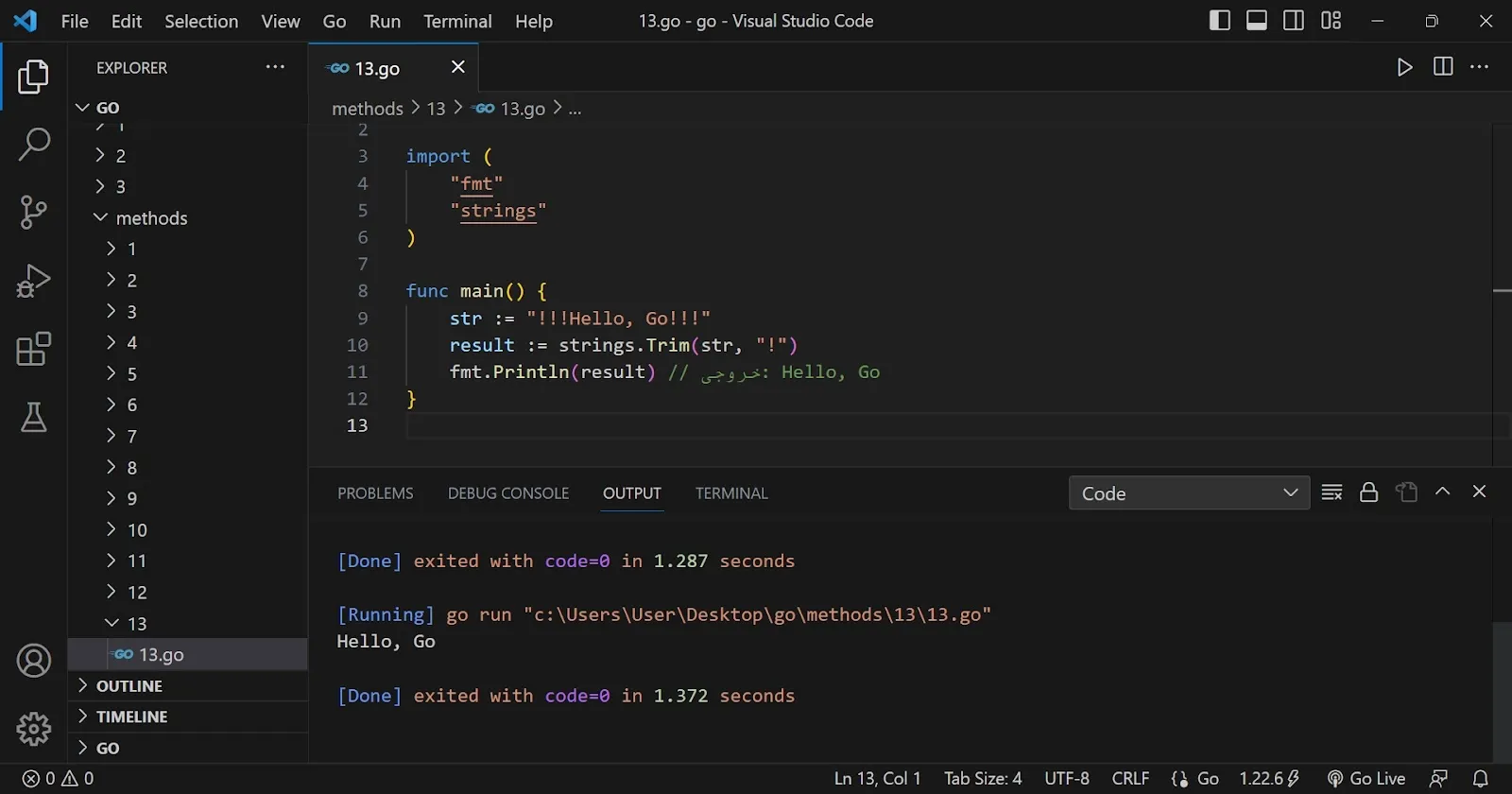This screenshot has height=794, width=1512.
Task: Open the Extensions view icon
Action: 34,349
